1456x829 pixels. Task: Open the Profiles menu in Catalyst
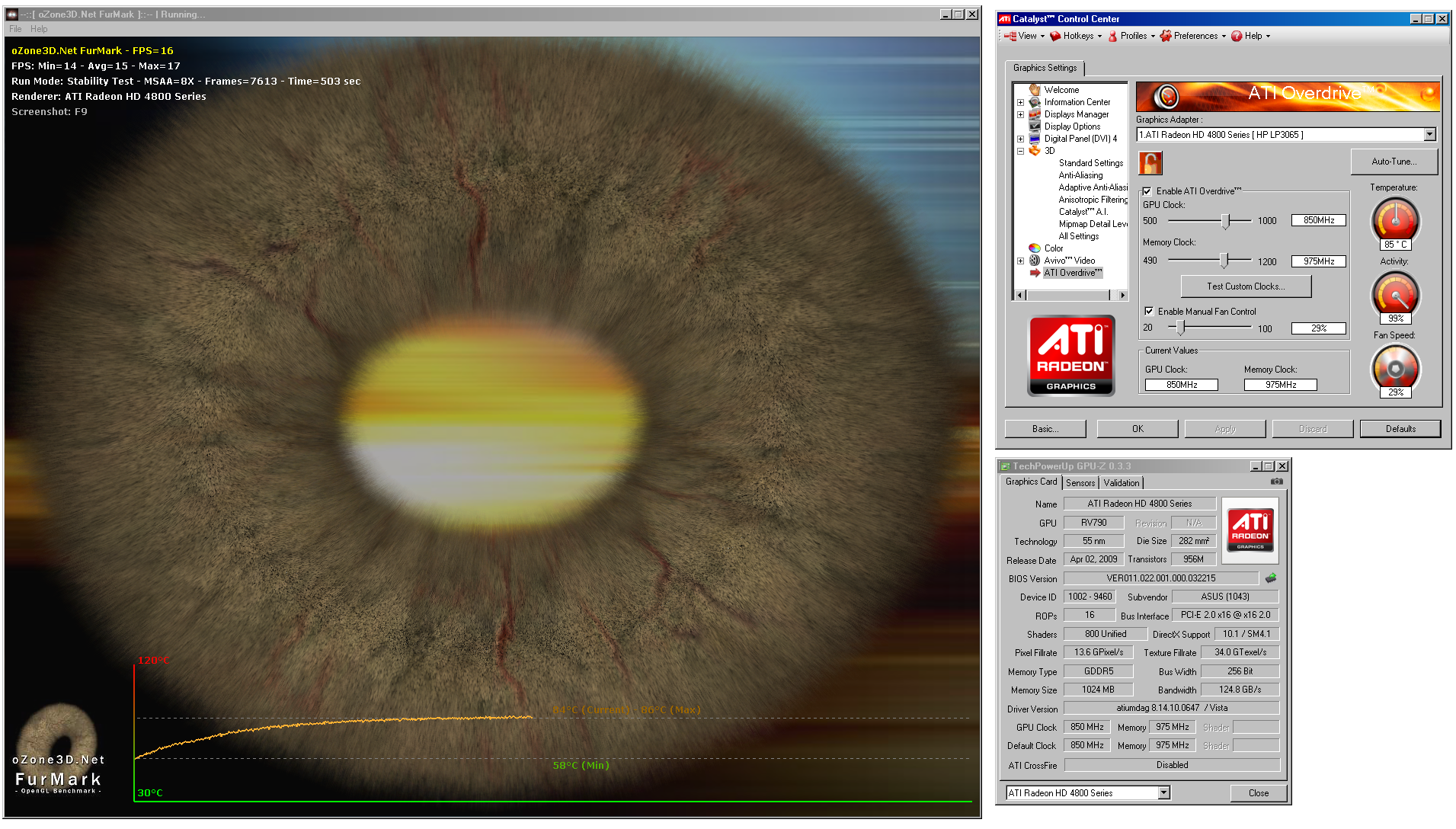coord(1131,36)
